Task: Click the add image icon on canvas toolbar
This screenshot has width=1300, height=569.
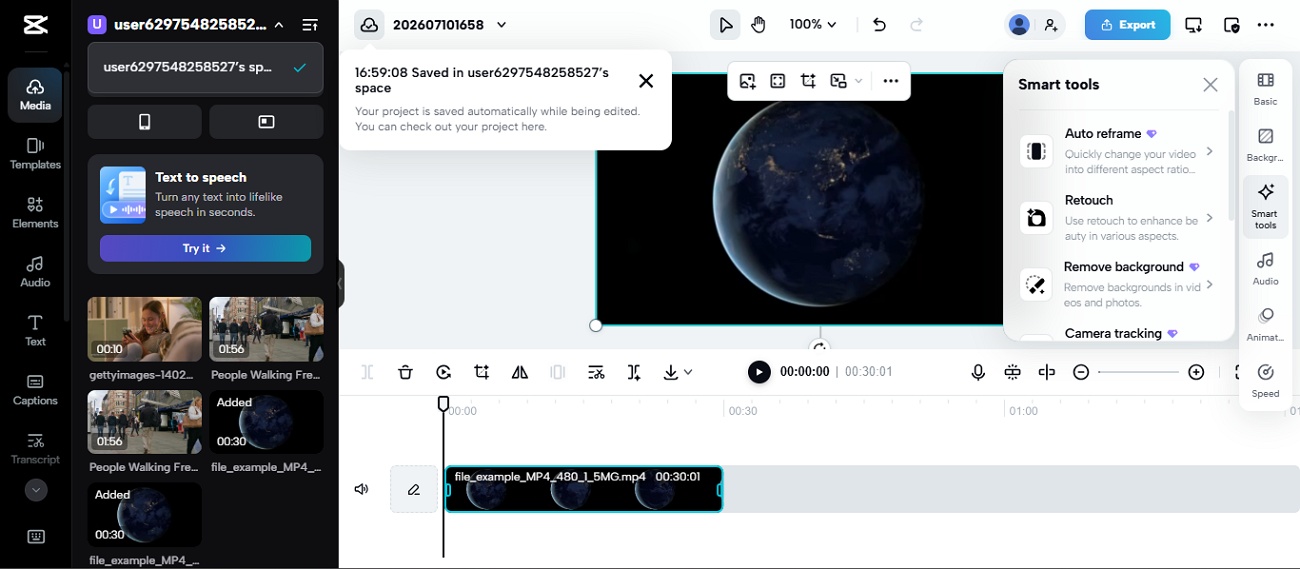Action: 748,81
